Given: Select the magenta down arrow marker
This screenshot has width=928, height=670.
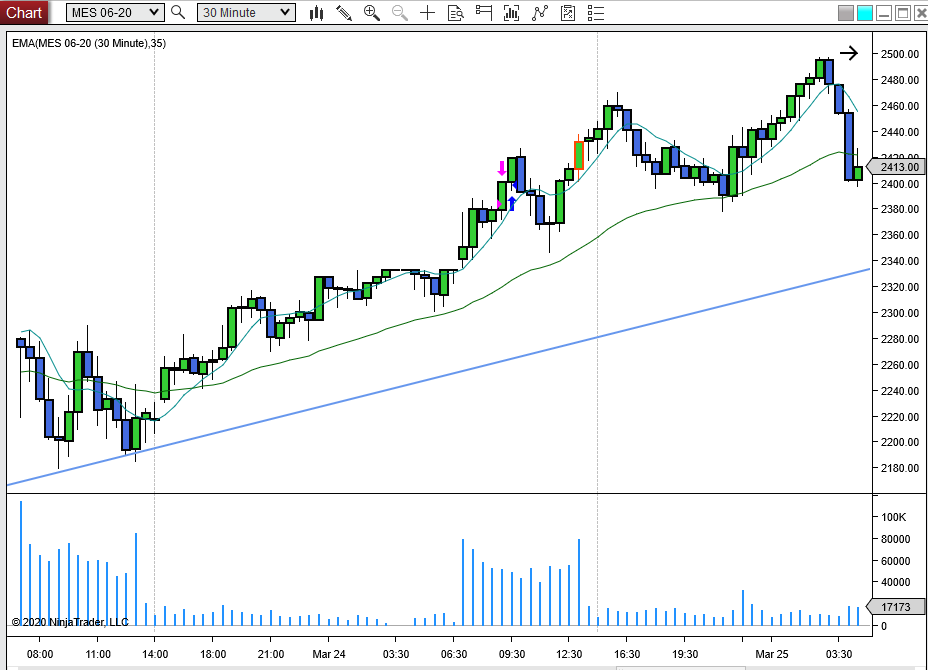Looking at the screenshot, I should point(502,168).
